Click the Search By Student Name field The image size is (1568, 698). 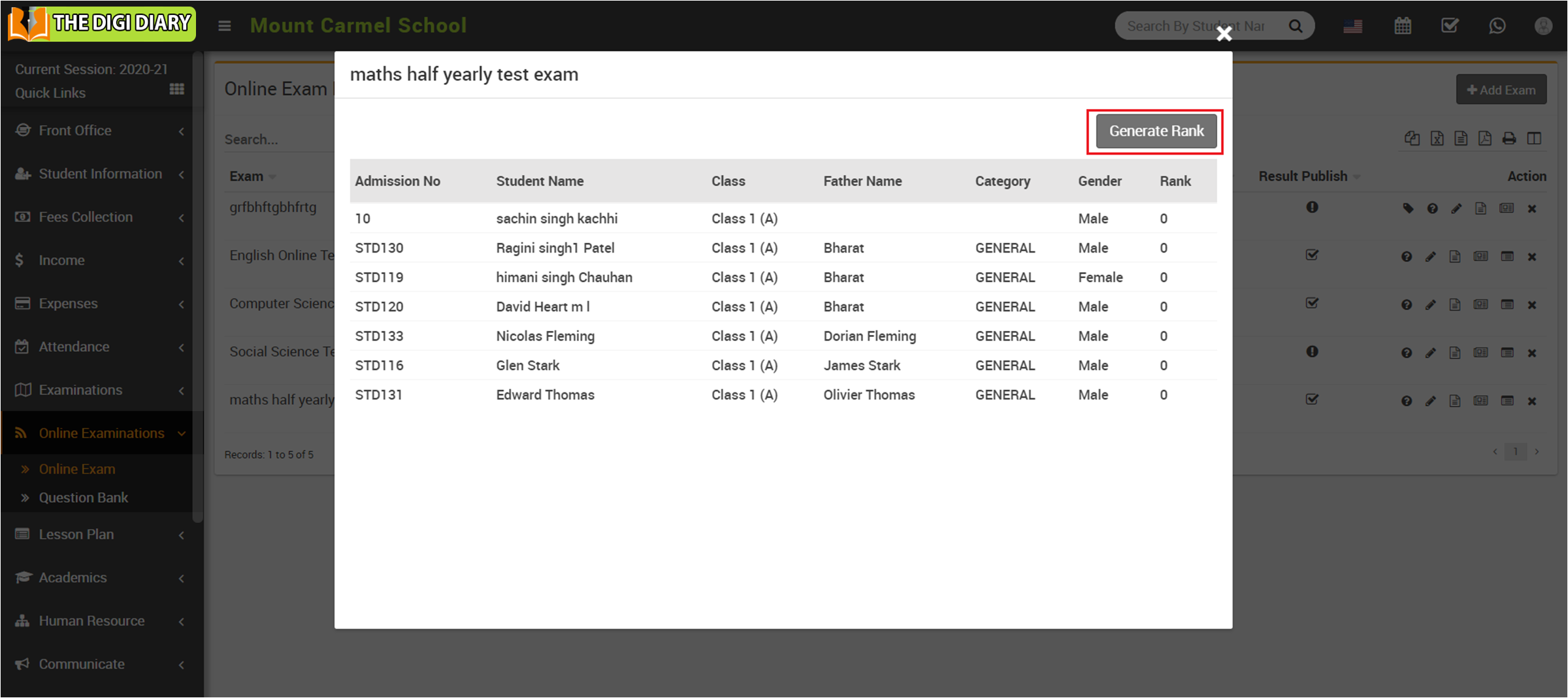coord(1196,26)
